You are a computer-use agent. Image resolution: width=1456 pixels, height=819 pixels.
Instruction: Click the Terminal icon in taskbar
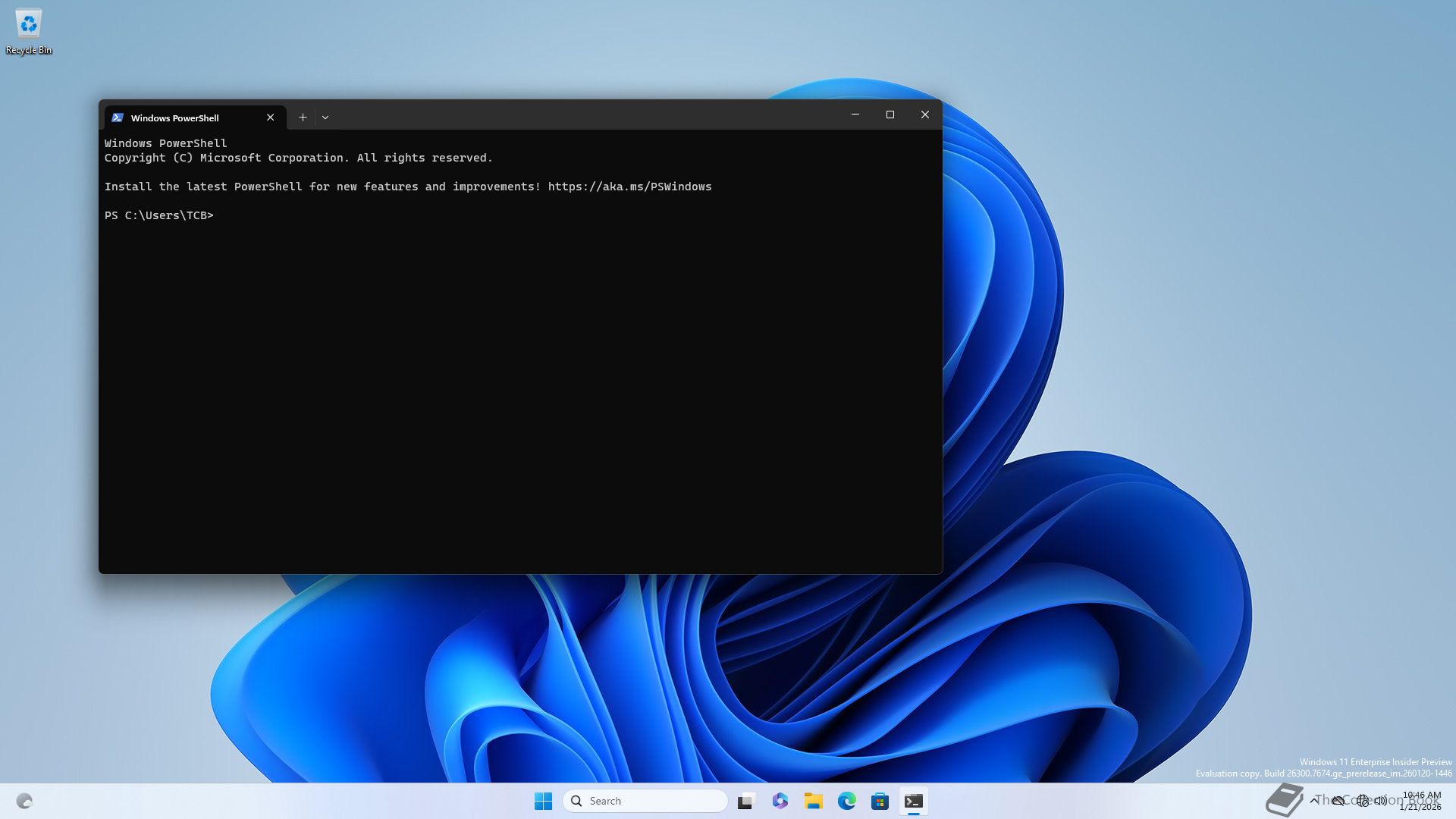point(913,801)
